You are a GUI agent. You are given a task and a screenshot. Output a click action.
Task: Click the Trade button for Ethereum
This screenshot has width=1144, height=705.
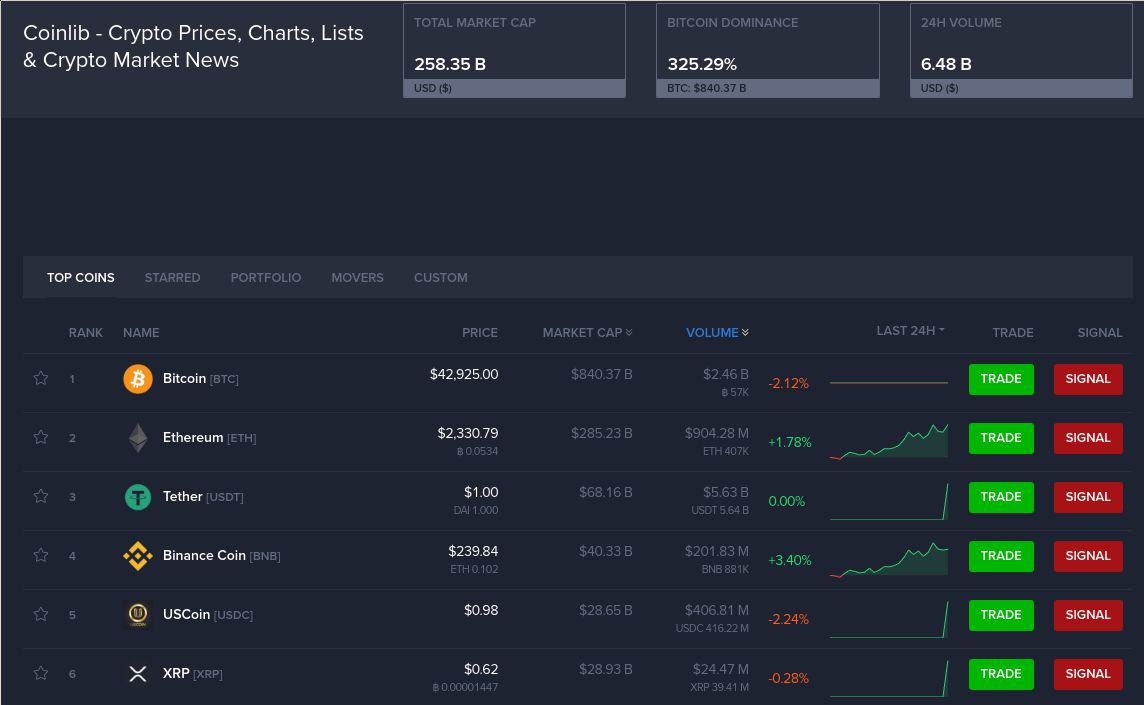click(1001, 438)
